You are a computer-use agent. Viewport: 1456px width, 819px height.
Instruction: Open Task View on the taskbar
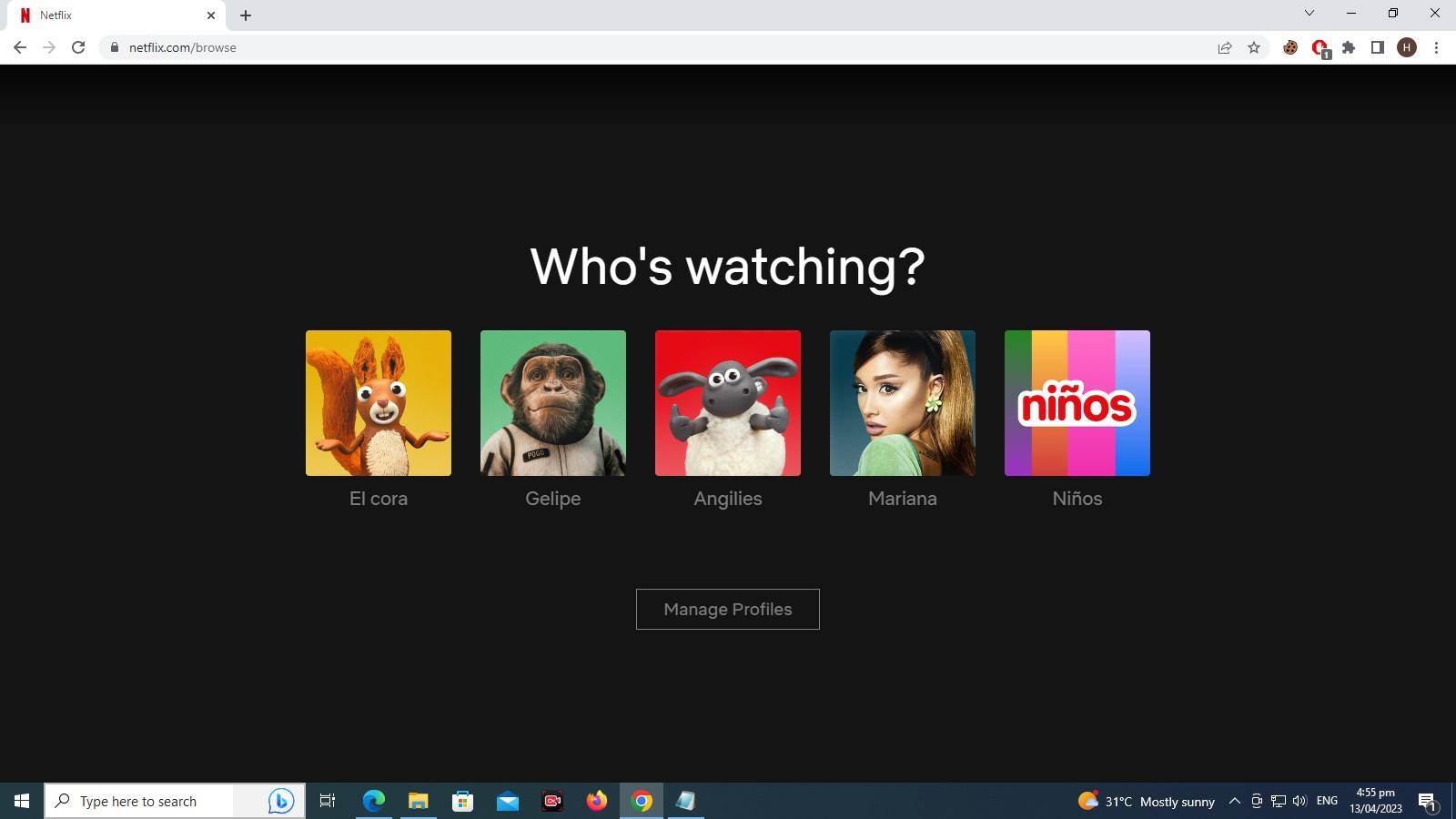pos(328,801)
